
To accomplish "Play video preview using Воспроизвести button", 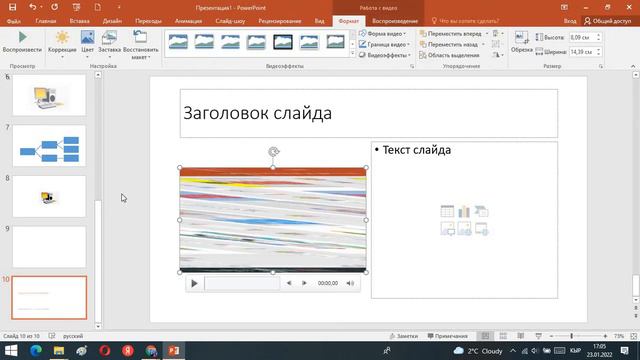I will tap(22, 42).
